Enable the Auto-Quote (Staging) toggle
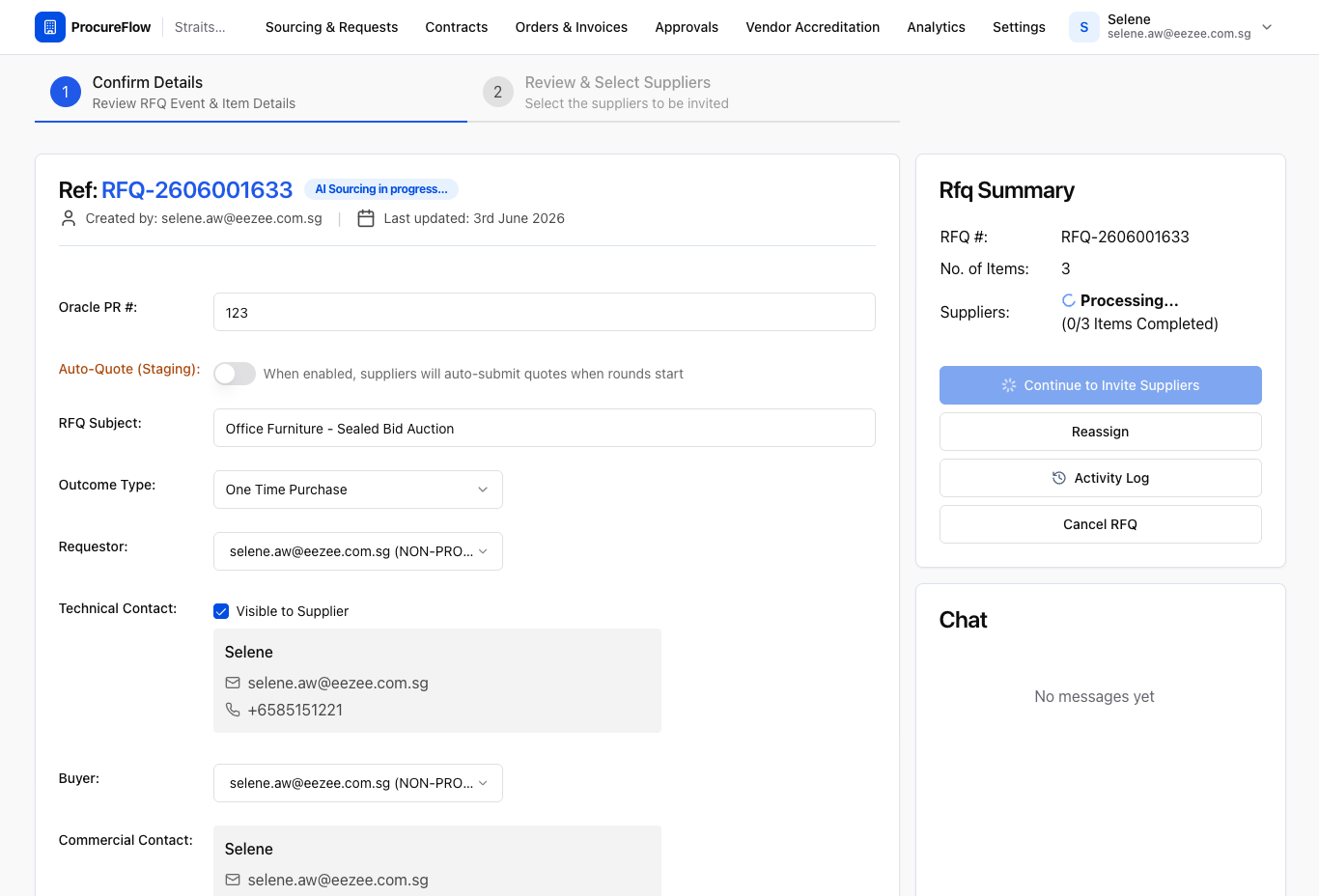Viewport: 1319px width, 896px height. pyautogui.click(x=235, y=374)
